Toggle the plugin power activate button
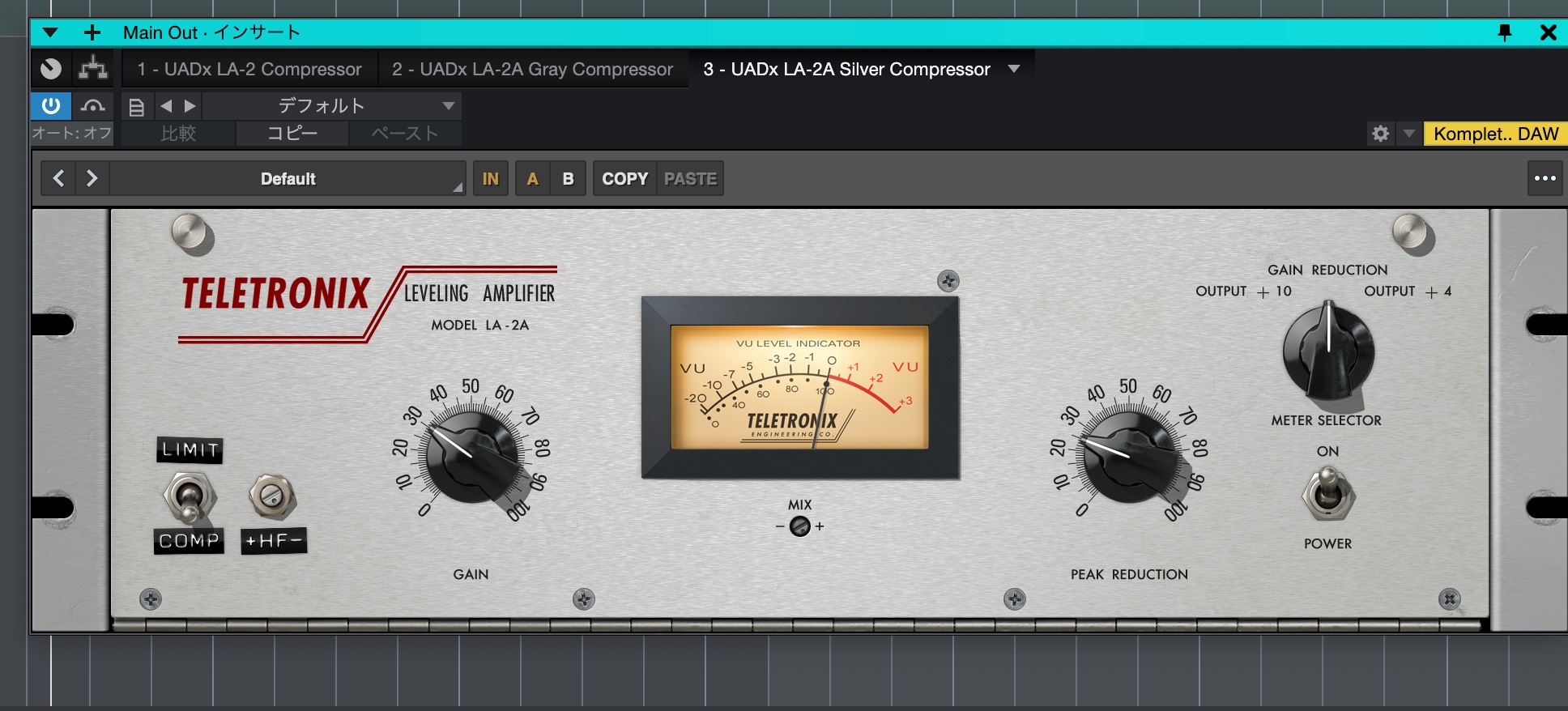Viewport: 1568px width, 711px height. 51,106
